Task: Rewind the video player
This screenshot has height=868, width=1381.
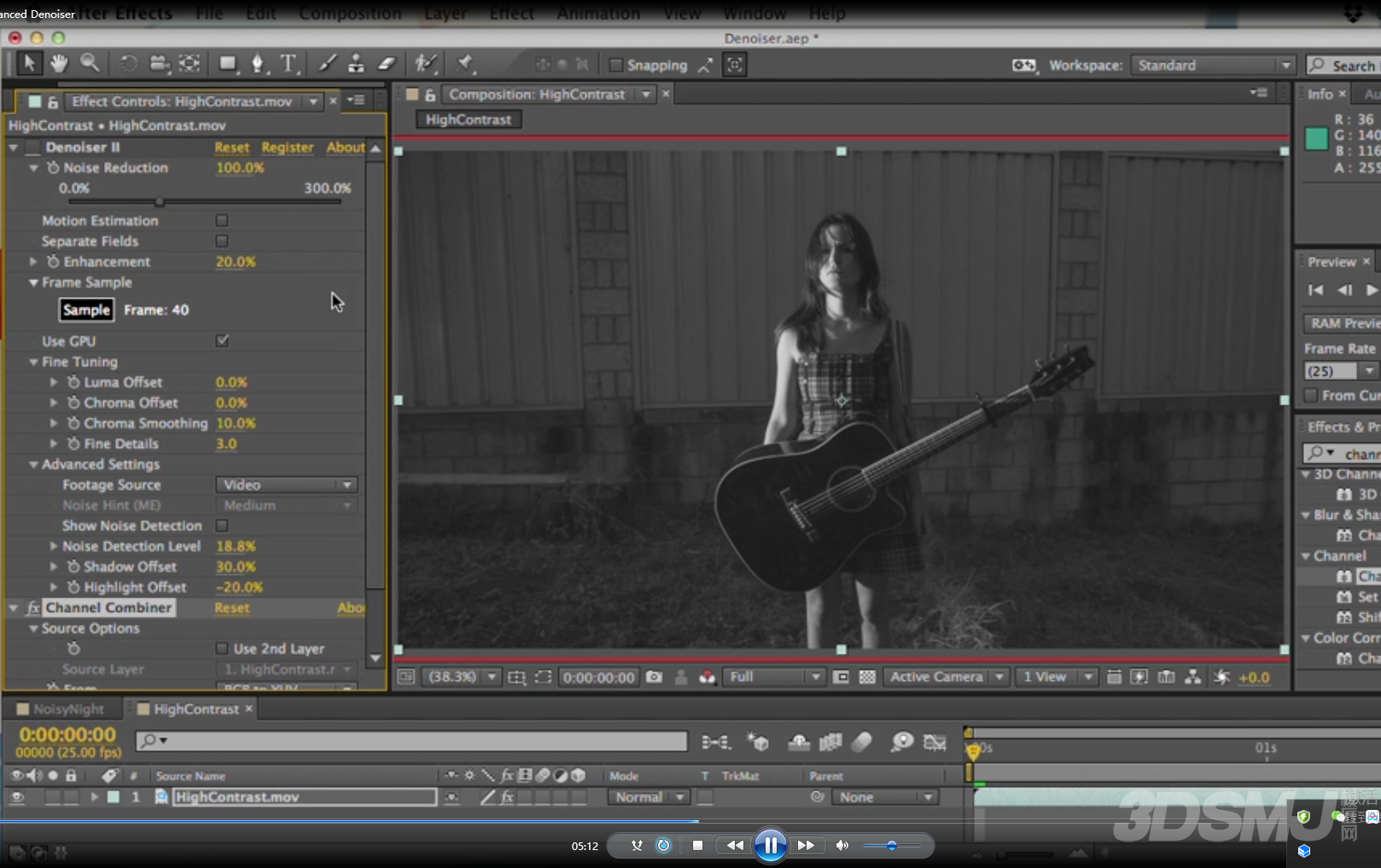Action: tap(735, 845)
